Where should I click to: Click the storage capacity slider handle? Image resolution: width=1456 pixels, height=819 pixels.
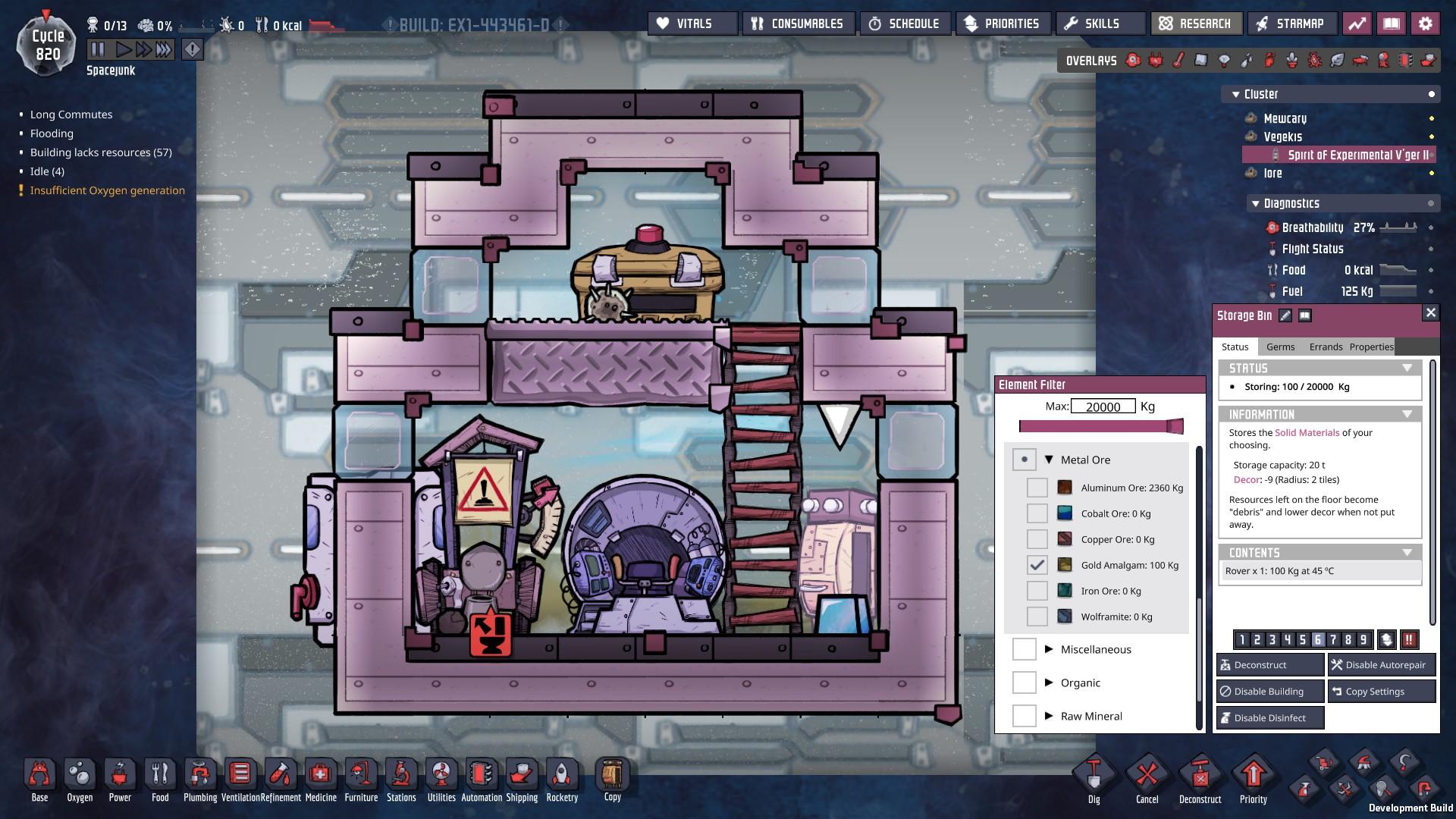[x=1175, y=426]
